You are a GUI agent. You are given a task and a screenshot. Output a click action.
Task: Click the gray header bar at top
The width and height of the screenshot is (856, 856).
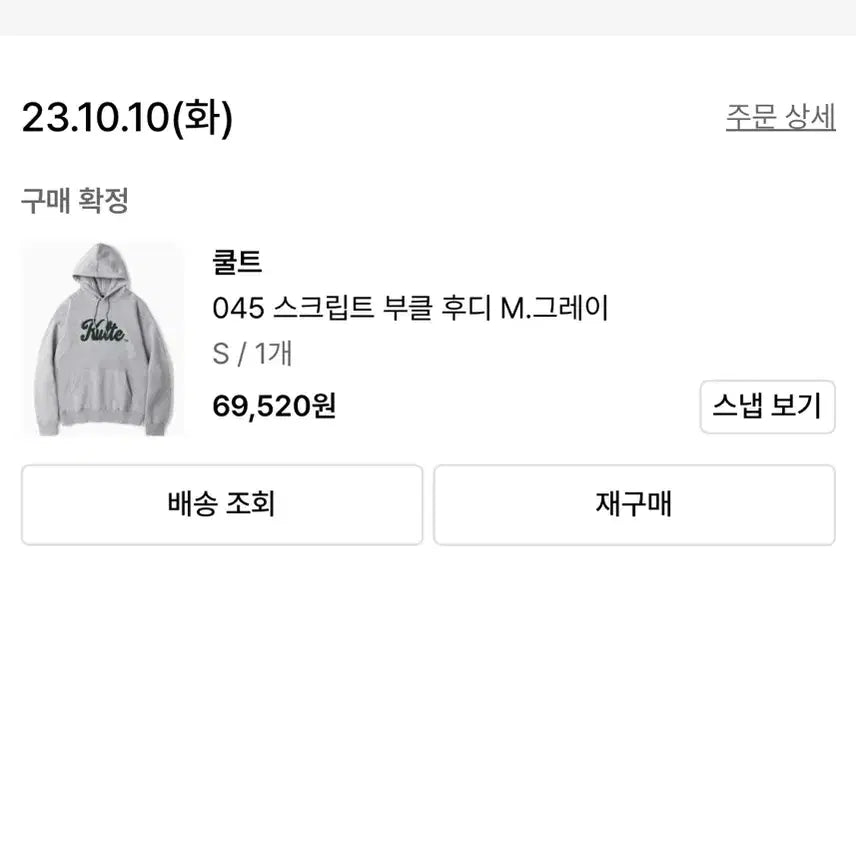tap(428, 17)
